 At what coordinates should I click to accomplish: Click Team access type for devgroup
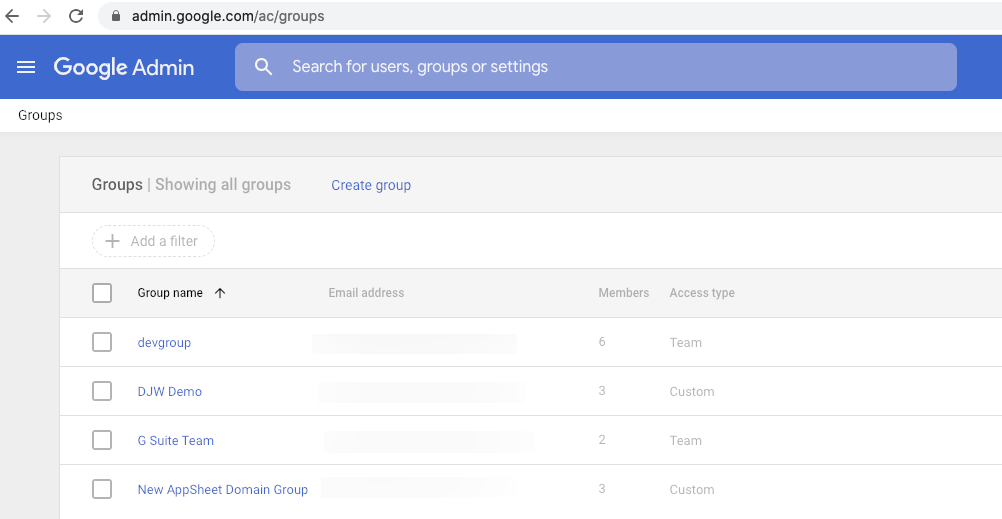686,343
